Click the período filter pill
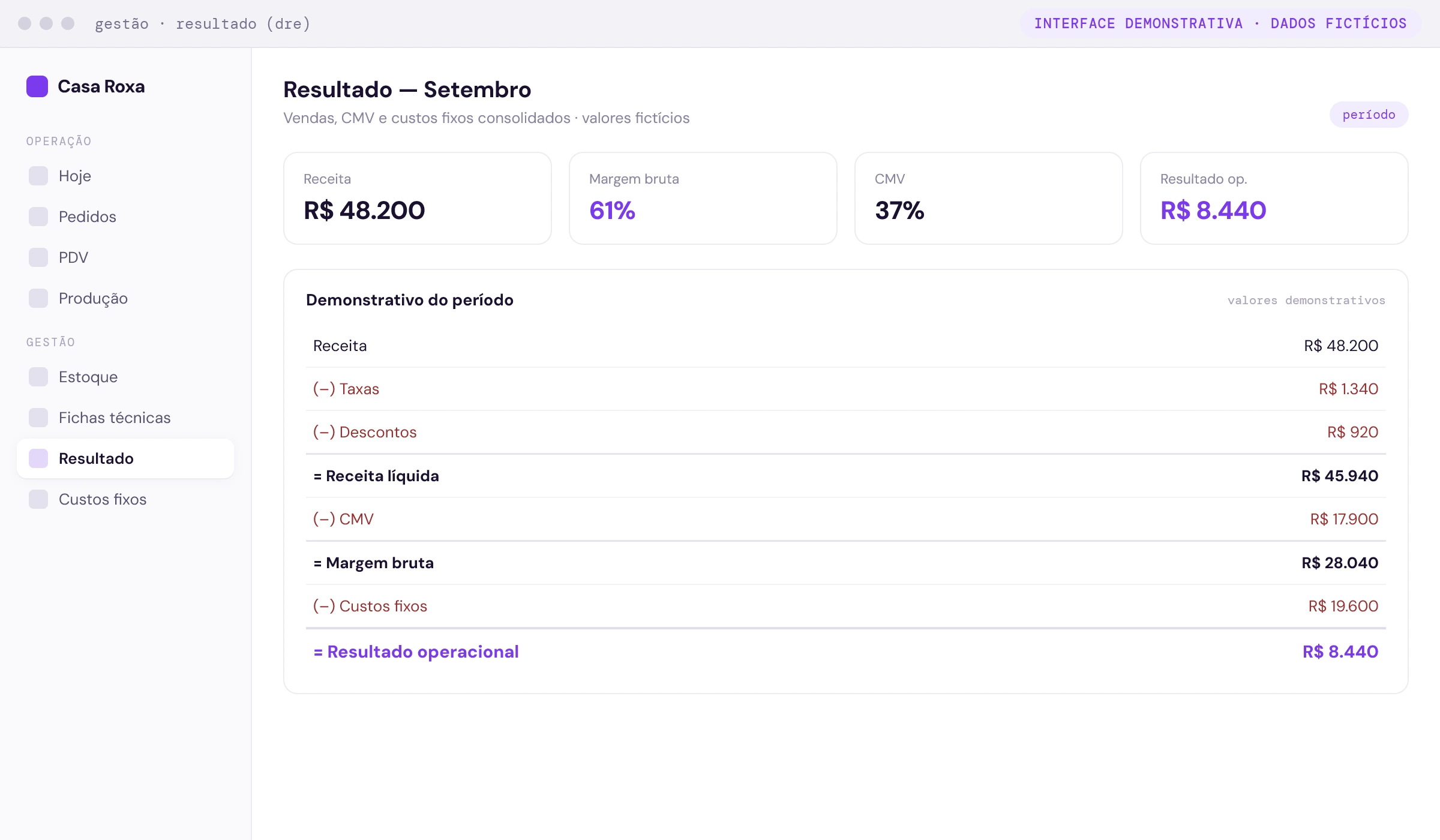 1369,115
